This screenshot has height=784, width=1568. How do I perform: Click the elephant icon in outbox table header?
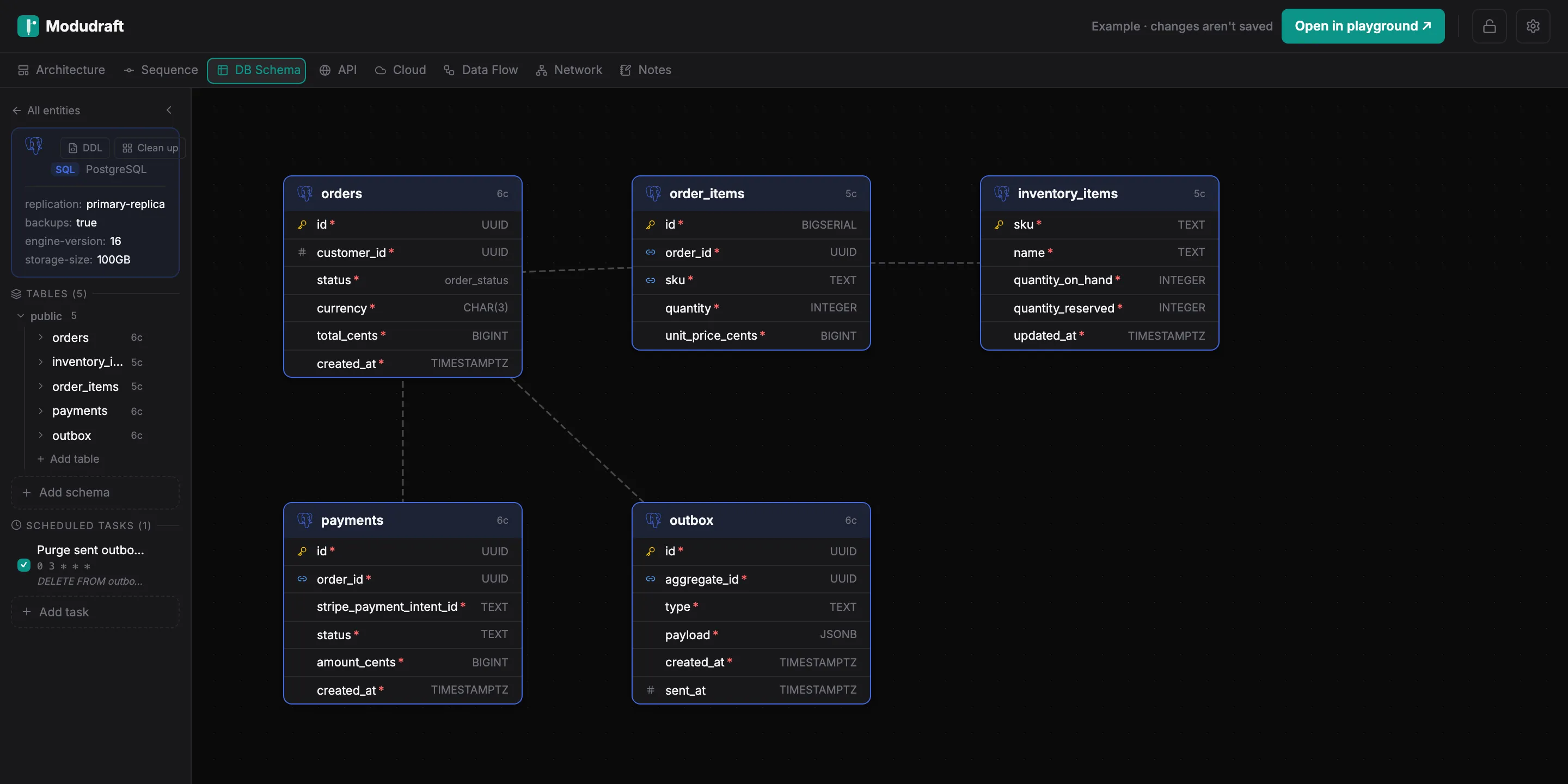653,520
